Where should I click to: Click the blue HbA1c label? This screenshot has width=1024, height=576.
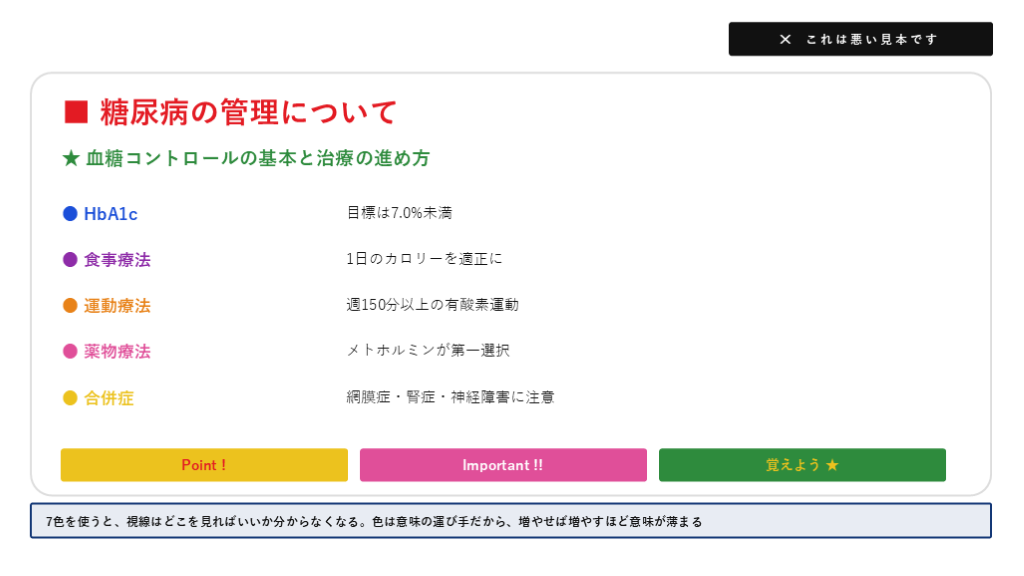click(110, 214)
